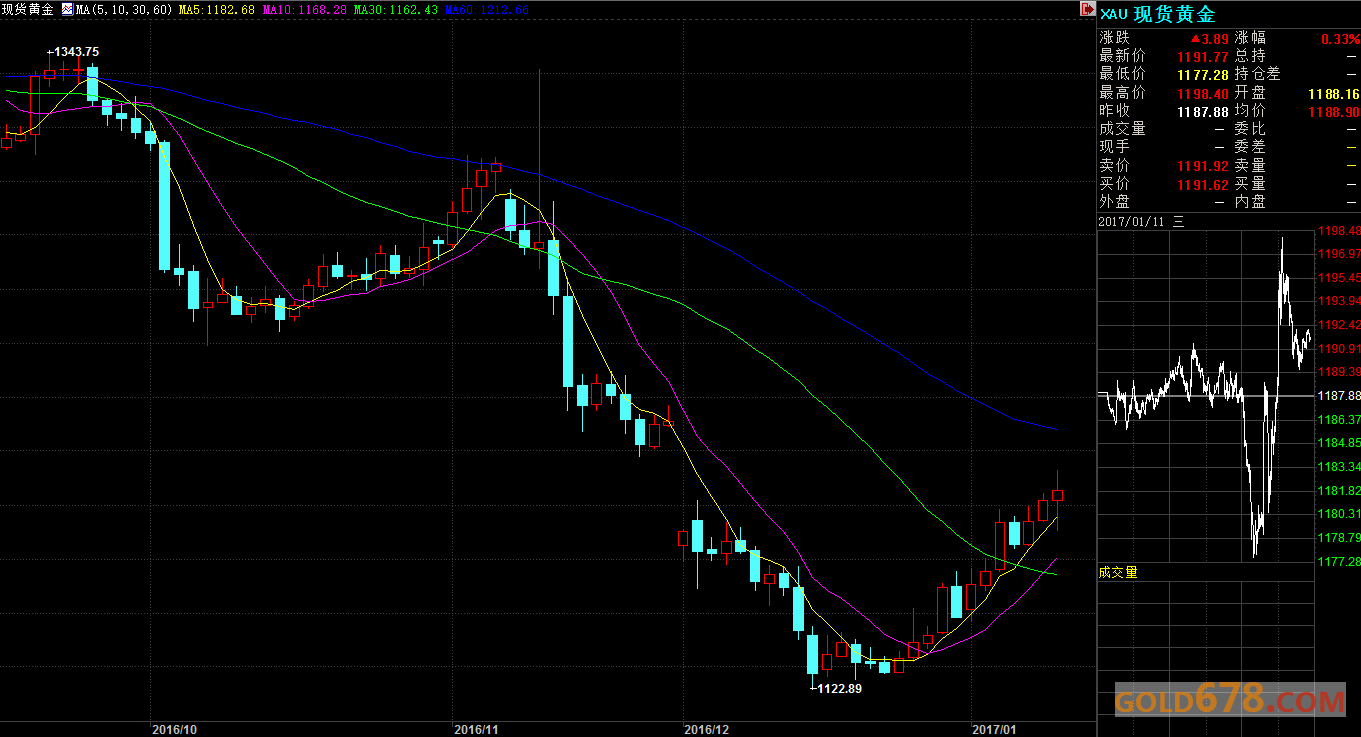The image size is (1361, 737).
Task: Collapse the side panel with red arrow icon
Action: point(1087,9)
